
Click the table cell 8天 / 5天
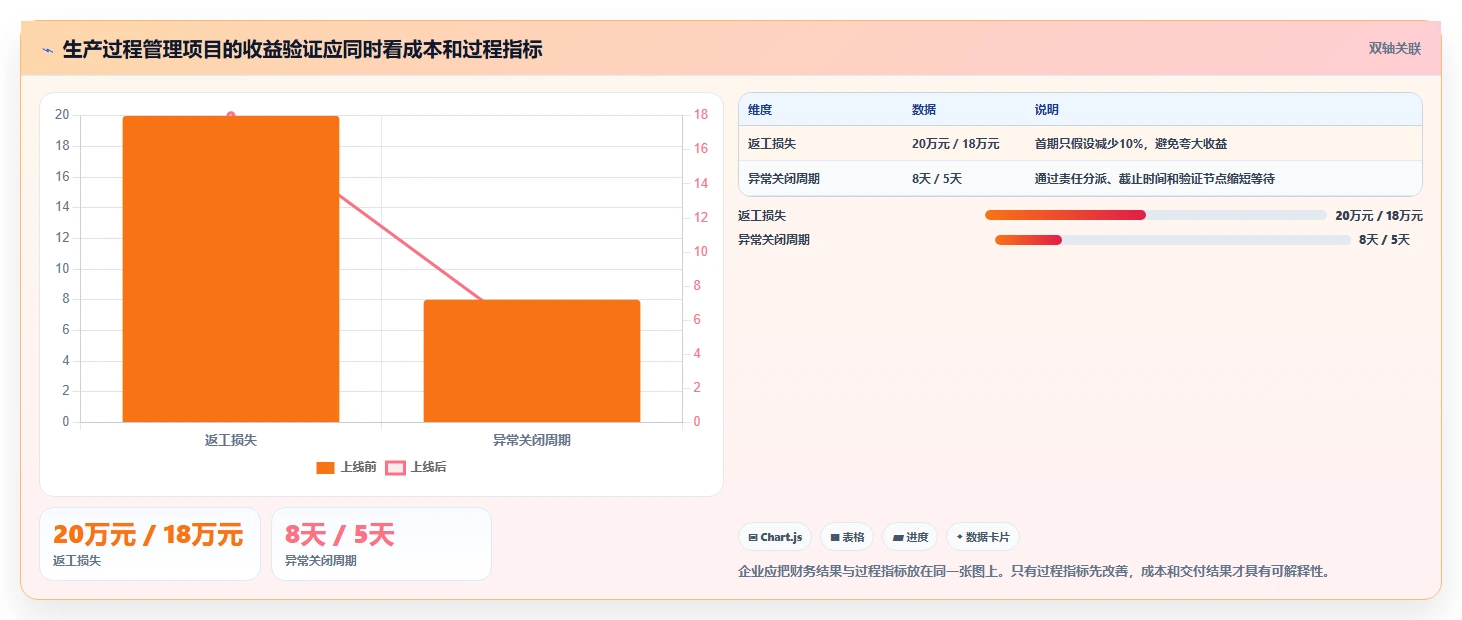click(x=937, y=179)
